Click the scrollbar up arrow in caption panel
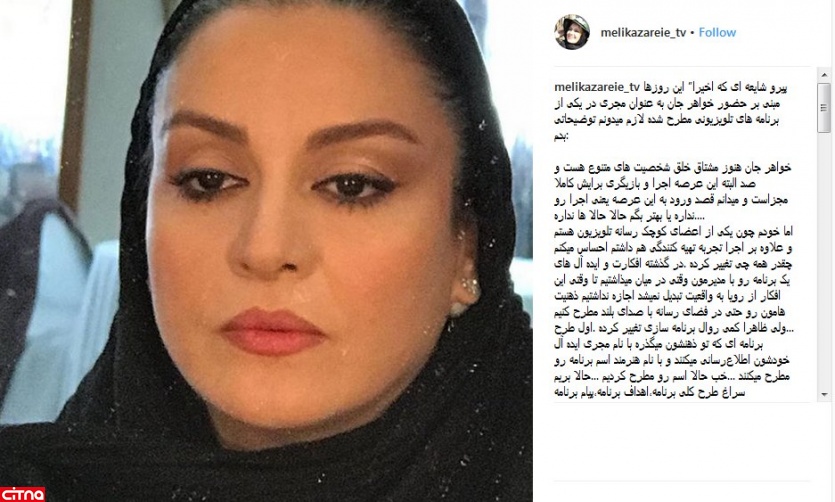Screen dimensions: 835x502 click(825, 75)
